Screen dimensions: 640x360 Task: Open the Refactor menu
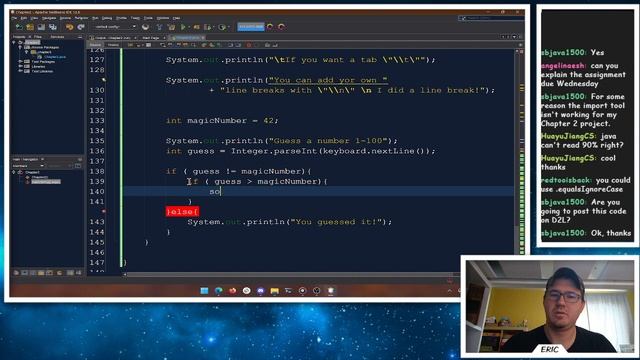[x=81, y=18]
